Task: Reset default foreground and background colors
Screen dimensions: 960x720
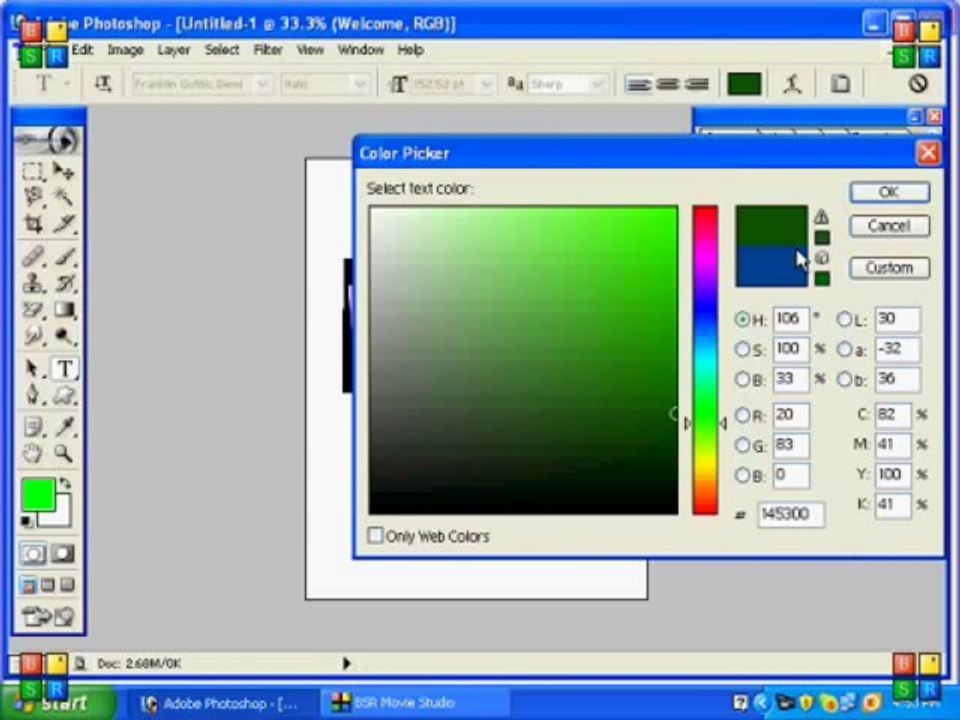Action: pos(26,522)
